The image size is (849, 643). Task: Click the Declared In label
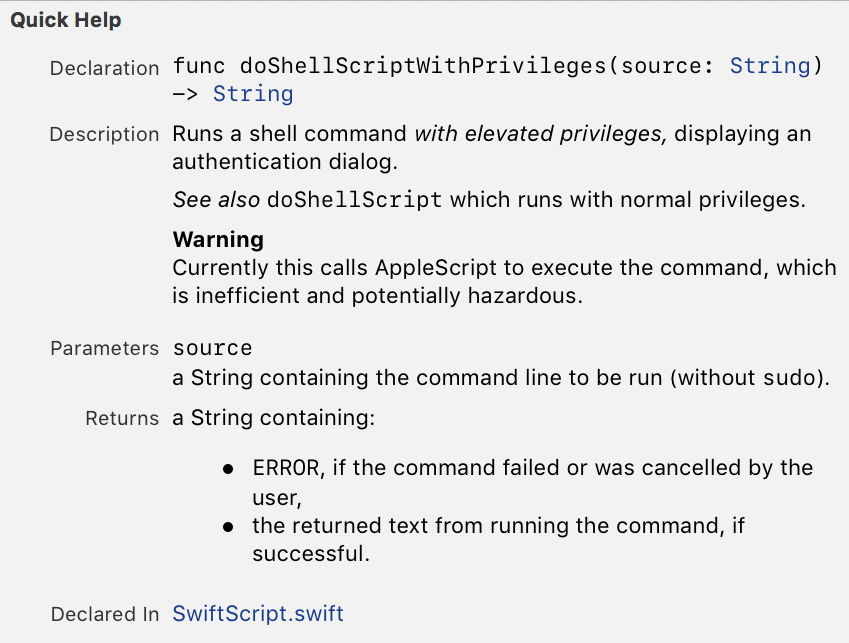point(105,614)
